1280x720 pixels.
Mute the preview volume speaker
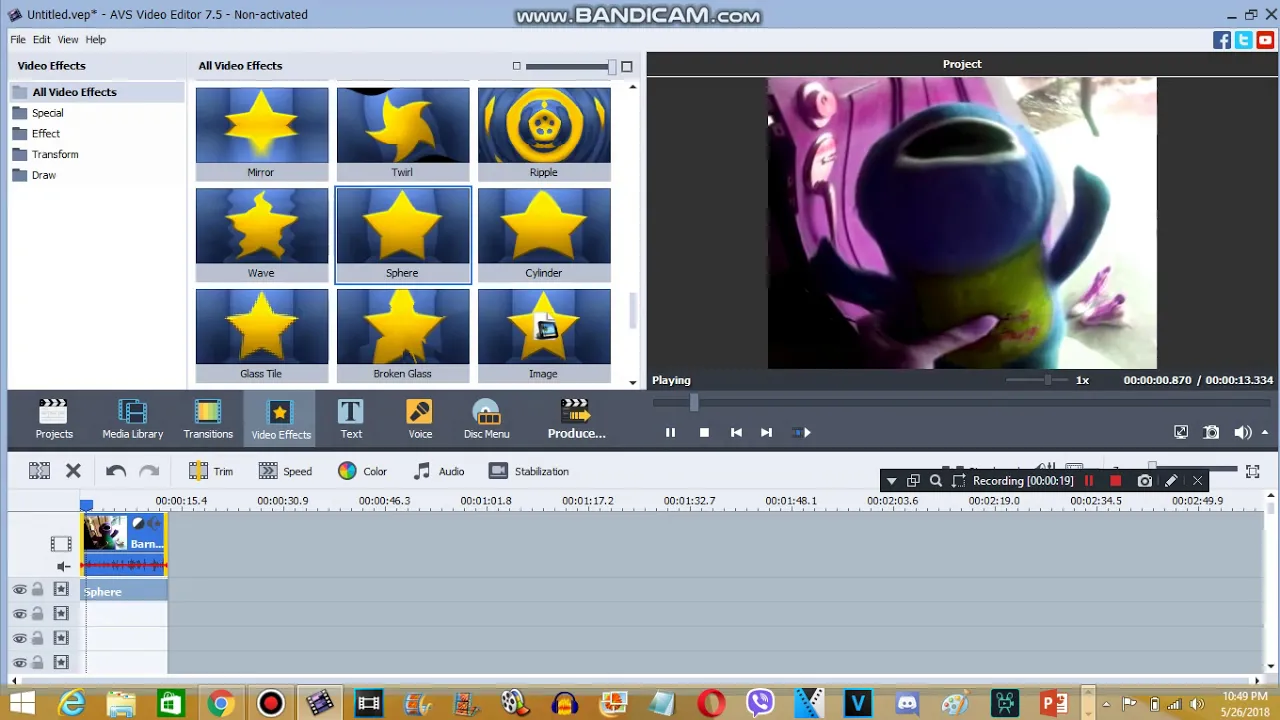tap(1242, 433)
